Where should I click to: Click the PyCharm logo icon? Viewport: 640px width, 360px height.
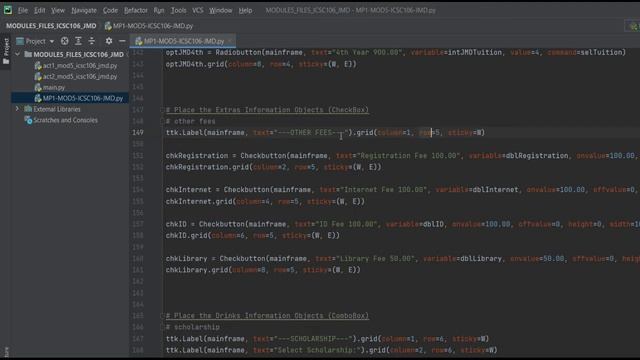pyautogui.click(x=8, y=10)
